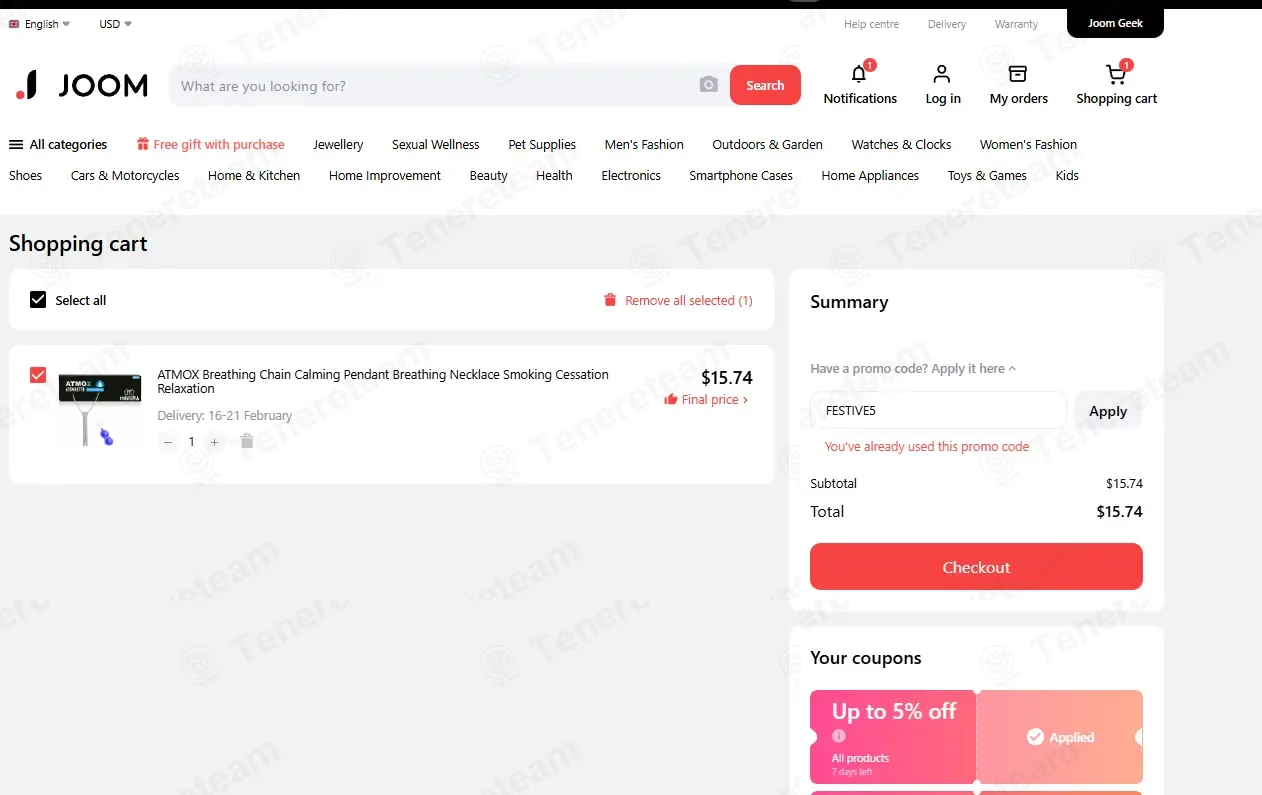
Task: Open Help centre link
Action: coord(871,24)
